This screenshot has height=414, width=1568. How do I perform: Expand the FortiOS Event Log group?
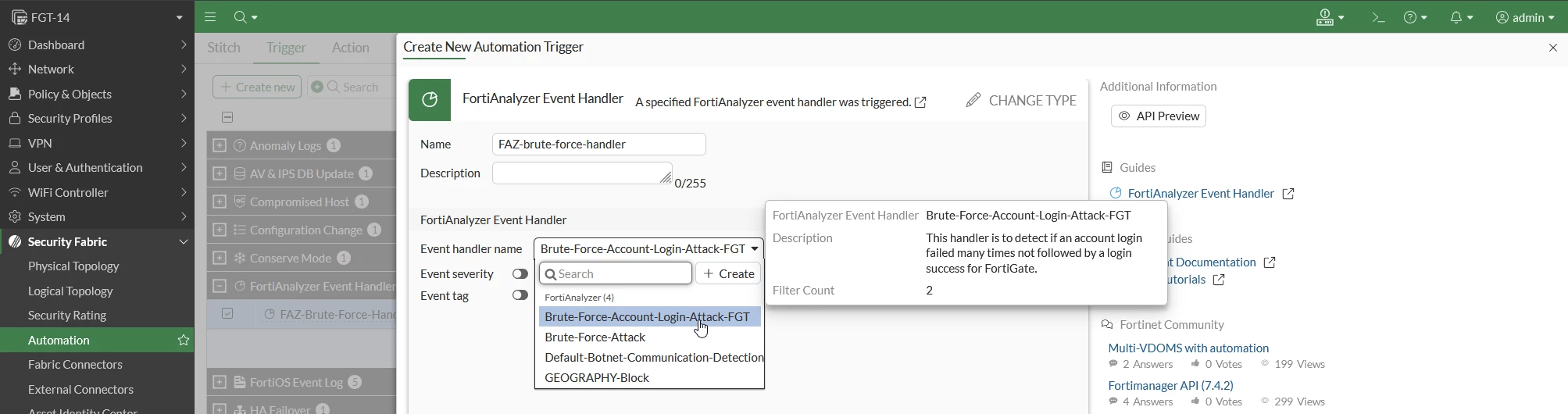[x=220, y=382]
